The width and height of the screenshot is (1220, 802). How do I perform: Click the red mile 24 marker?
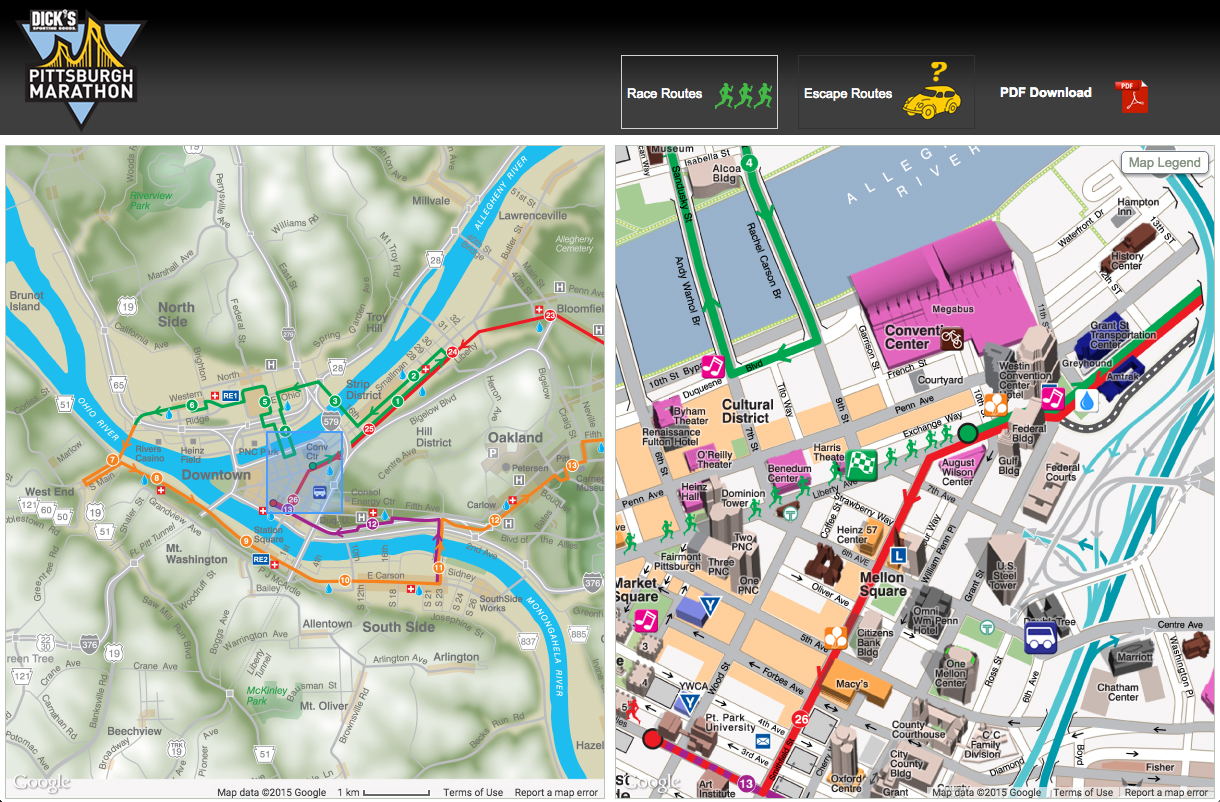pyautogui.click(x=452, y=352)
